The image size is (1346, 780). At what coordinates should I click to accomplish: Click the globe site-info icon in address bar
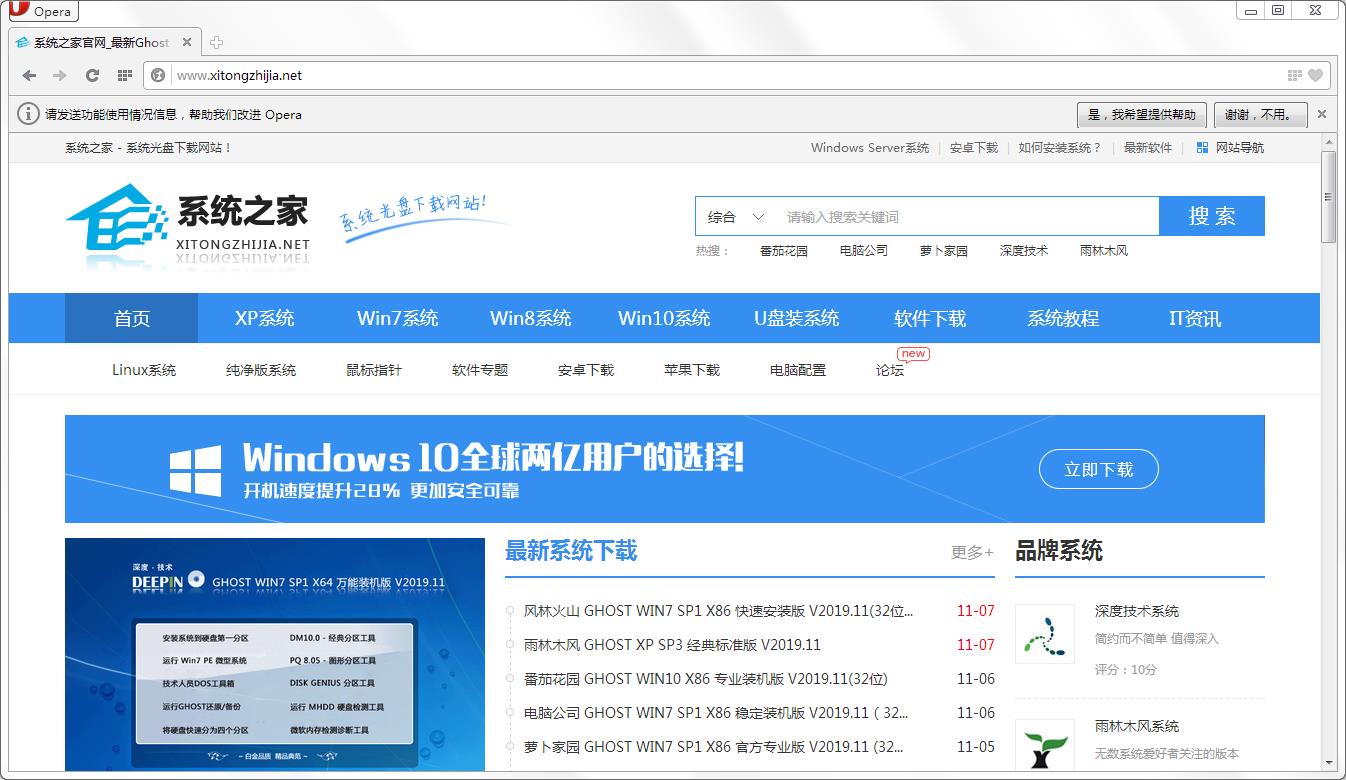[158, 75]
